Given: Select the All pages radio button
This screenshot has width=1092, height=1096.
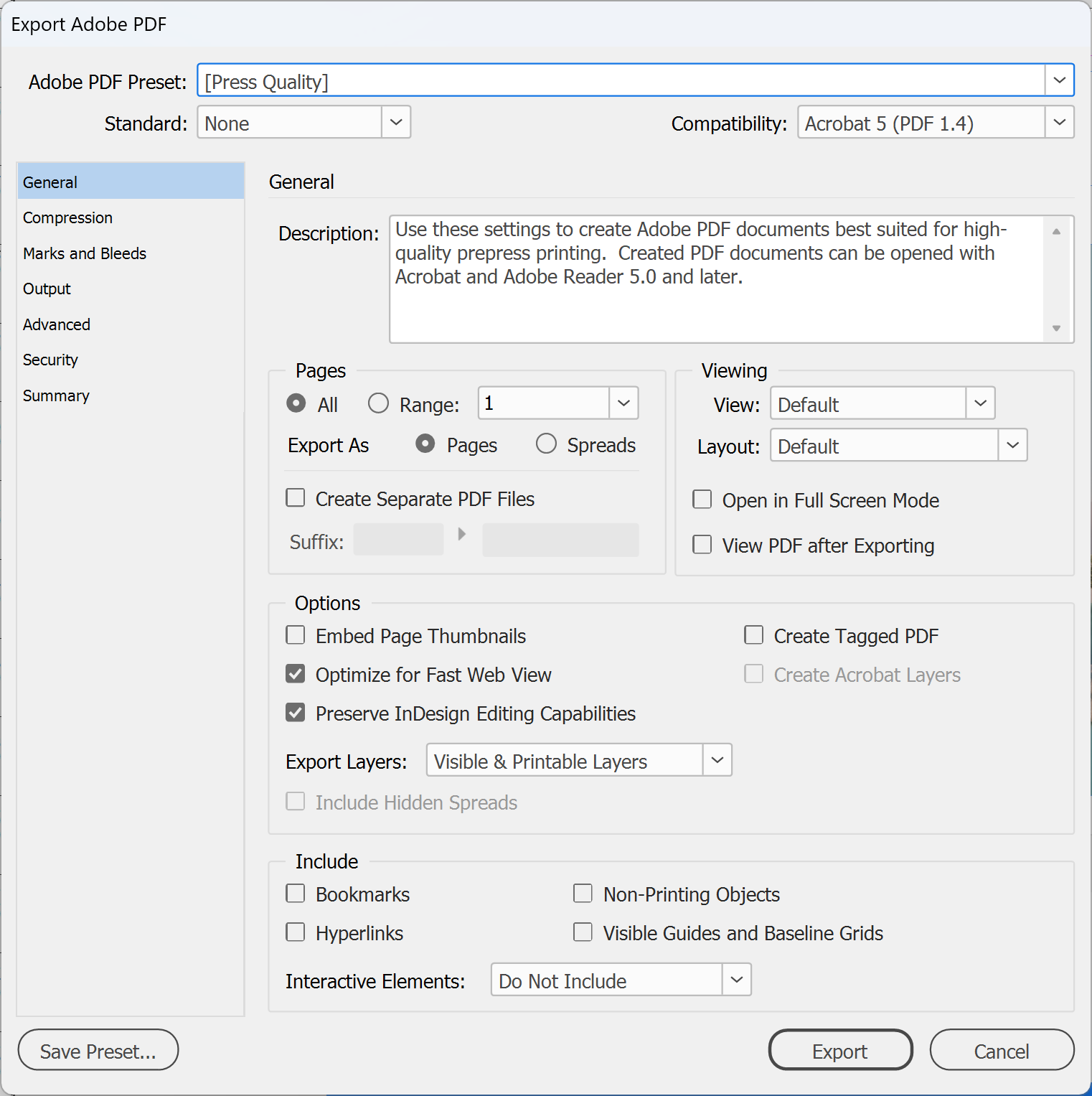Looking at the screenshot, I should point(296,403).
